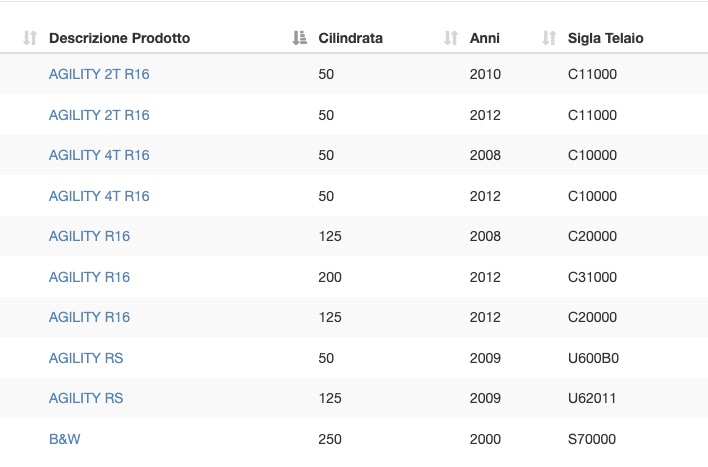Open AGILITY R16 125 from 2008
Screen dimensions: 708x467
tap(89, 236)
